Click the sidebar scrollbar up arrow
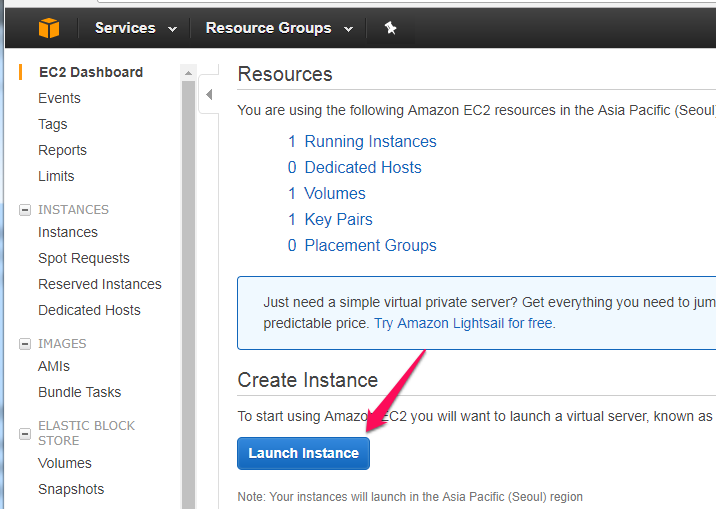The height and width of the screenshot is (509, 716). (x=189, y=73)
